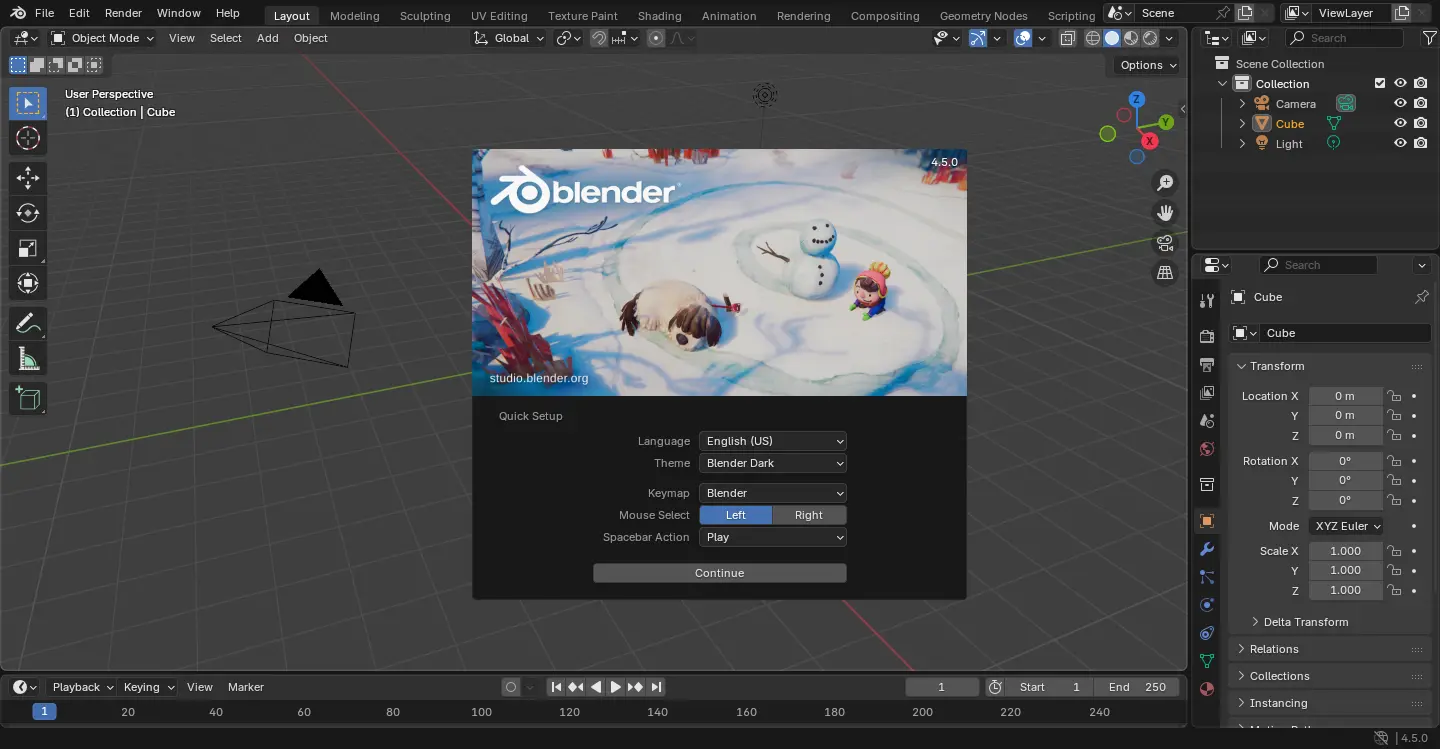
Task: Click play animation in the timeline
Action: point(616,687)
